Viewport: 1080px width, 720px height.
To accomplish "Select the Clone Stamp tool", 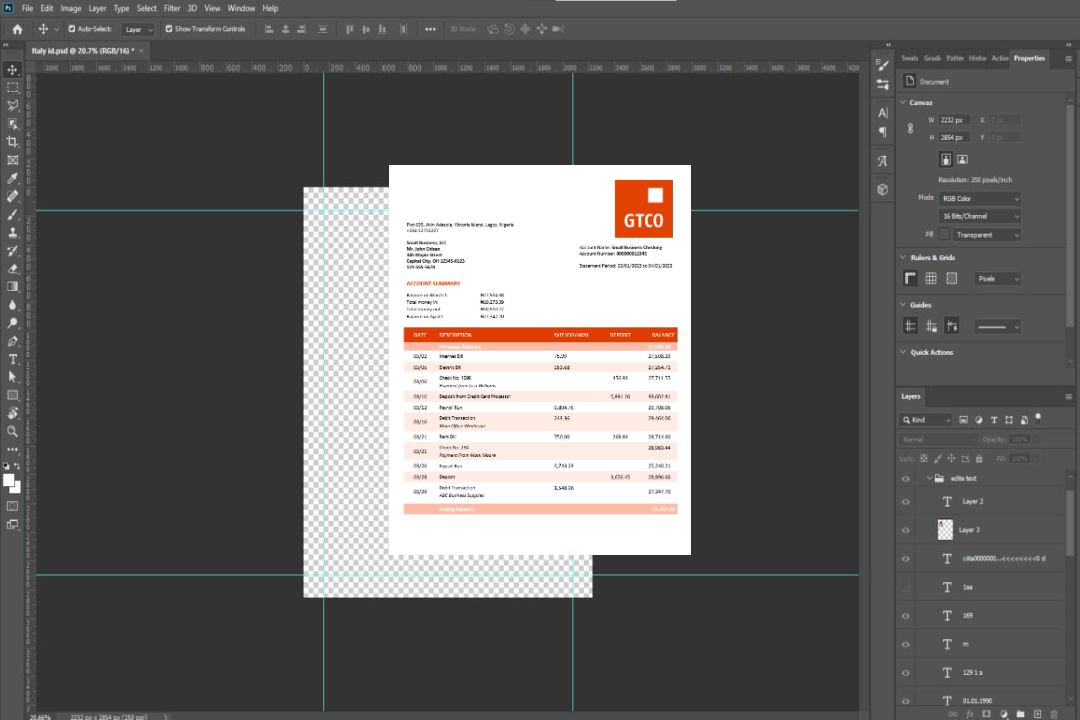I will (12, 232).
